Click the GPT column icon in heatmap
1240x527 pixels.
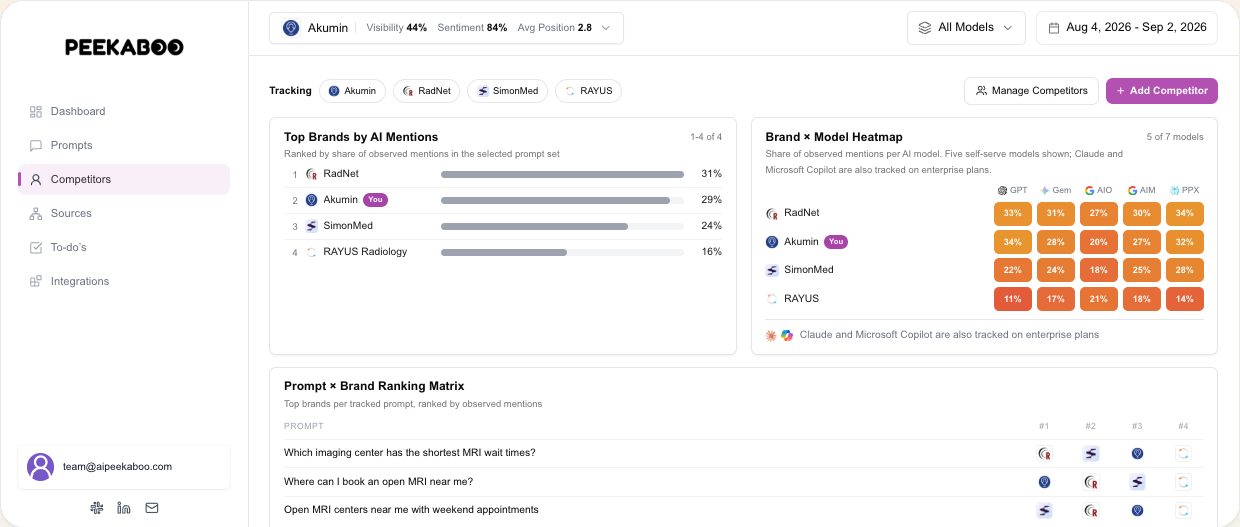click(1002, 190)
